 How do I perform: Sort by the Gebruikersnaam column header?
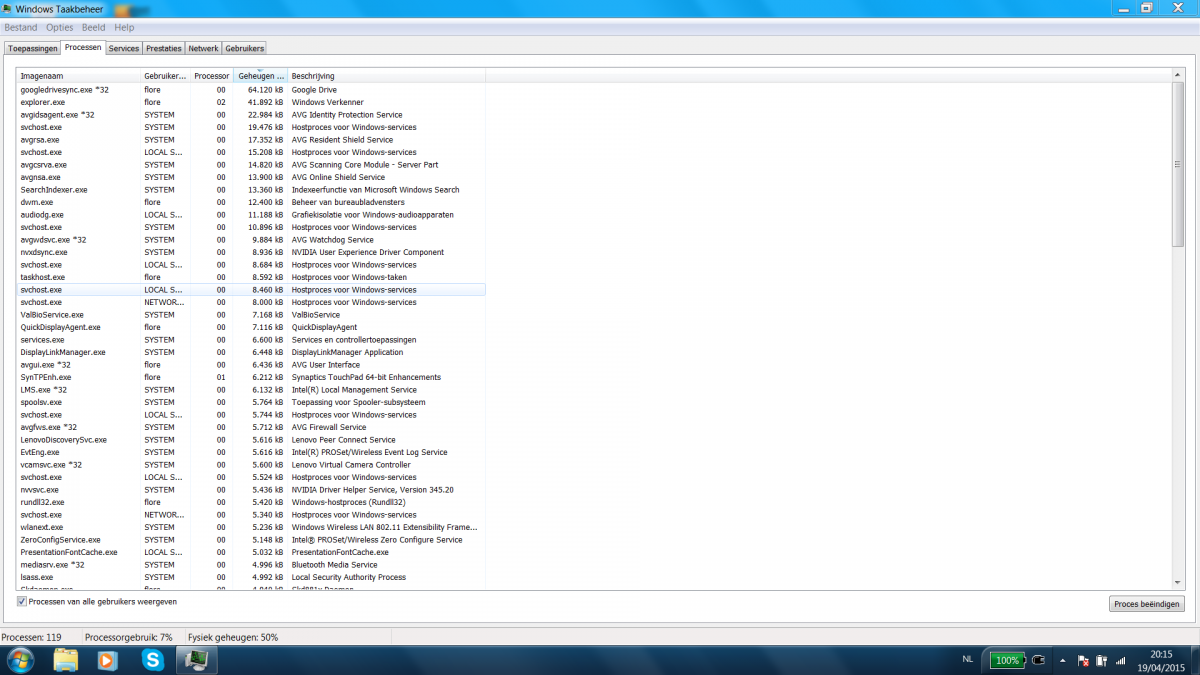click(x=165, y=76)
